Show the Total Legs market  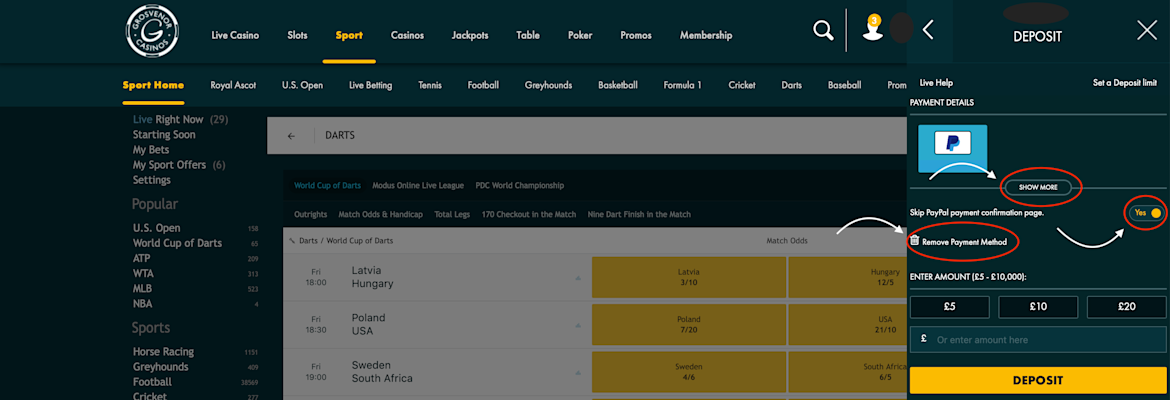point(452,214)
